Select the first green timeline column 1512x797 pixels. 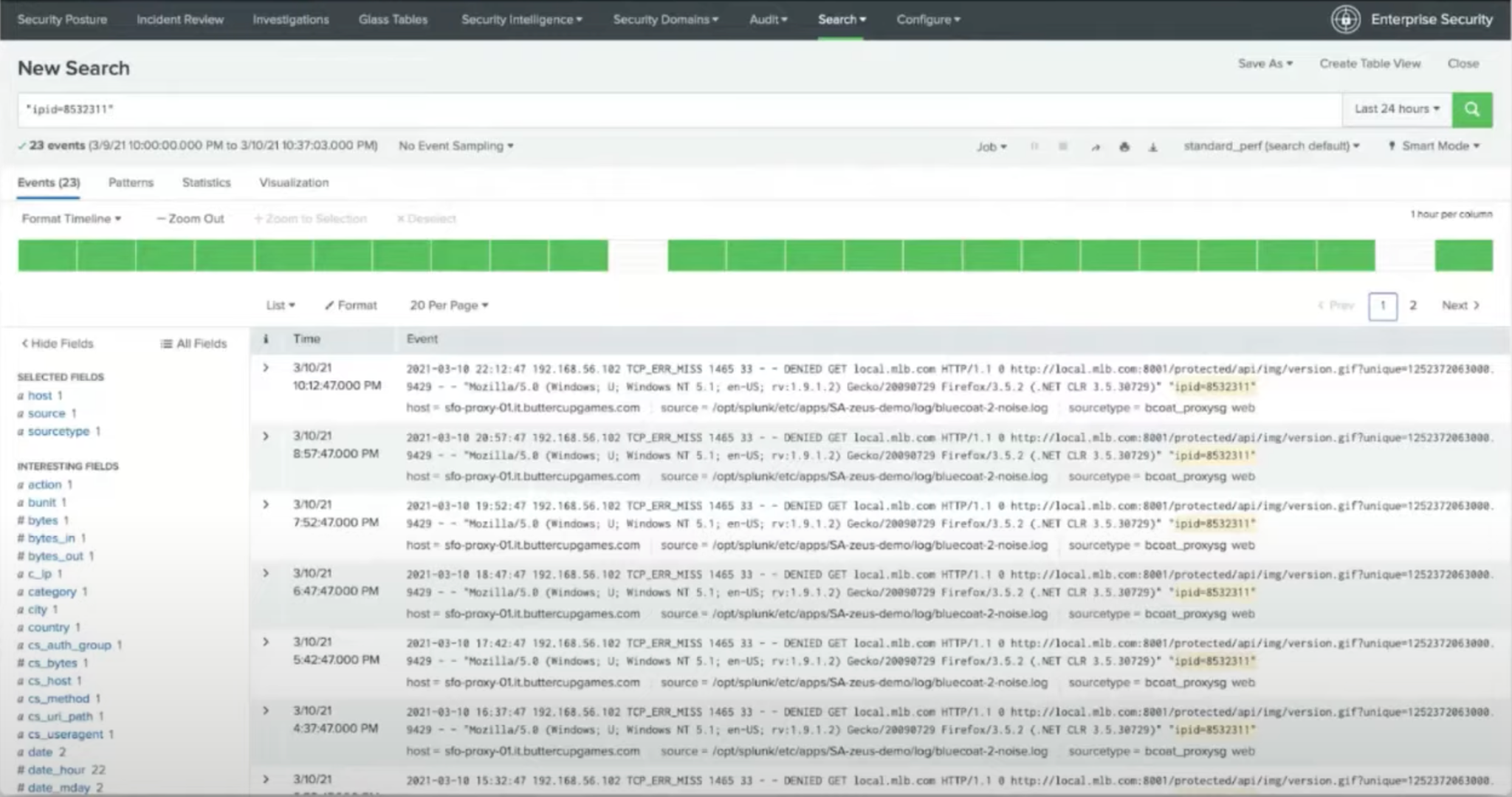pyautogui.click(x=47, y=256)
